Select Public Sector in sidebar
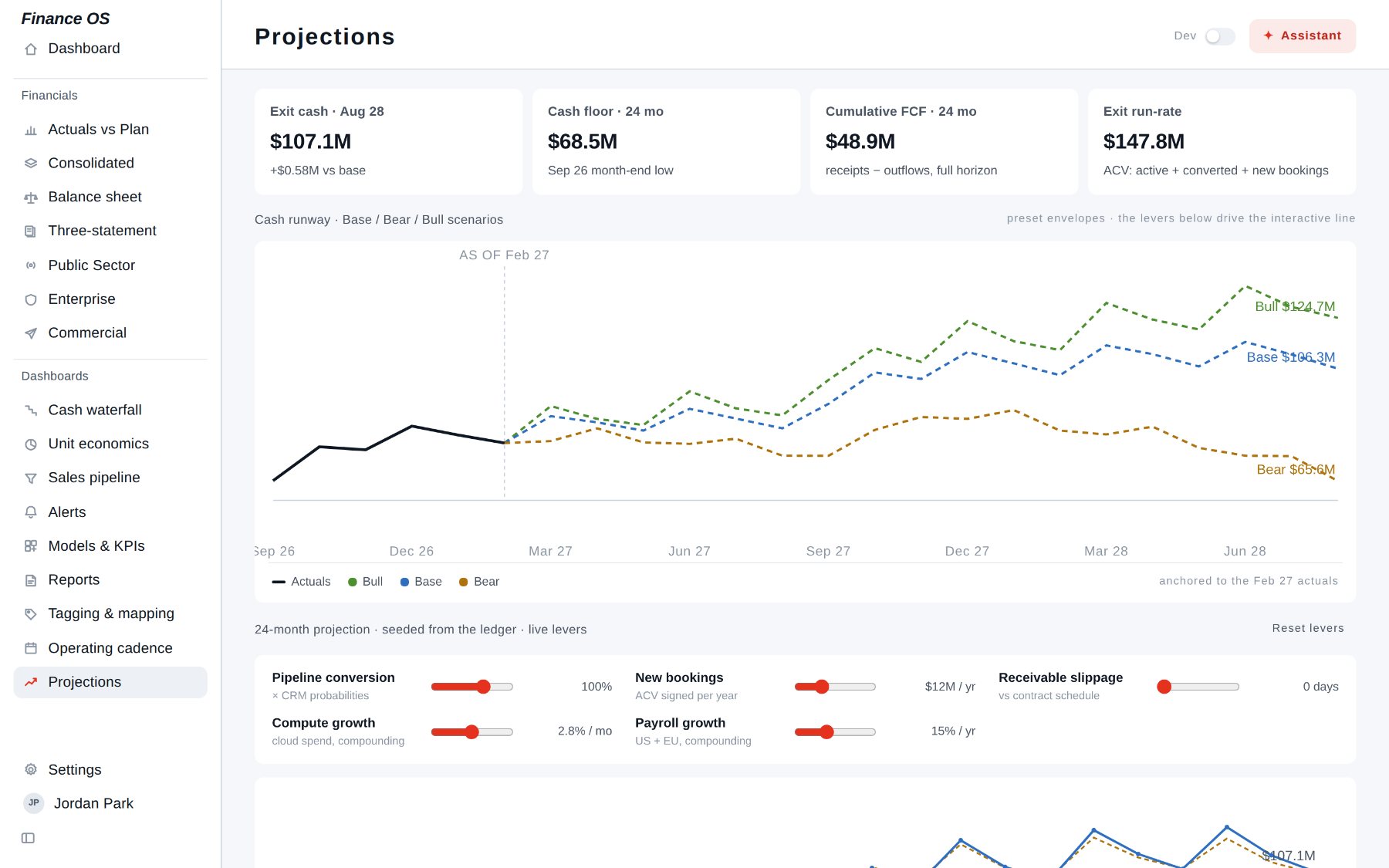The width and height of the screenshot is (1389, 868). (110, 265)
